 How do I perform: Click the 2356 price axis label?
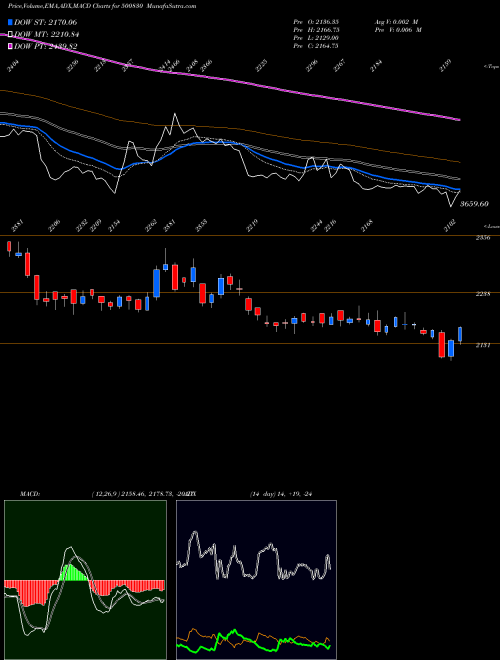point(482,238)
